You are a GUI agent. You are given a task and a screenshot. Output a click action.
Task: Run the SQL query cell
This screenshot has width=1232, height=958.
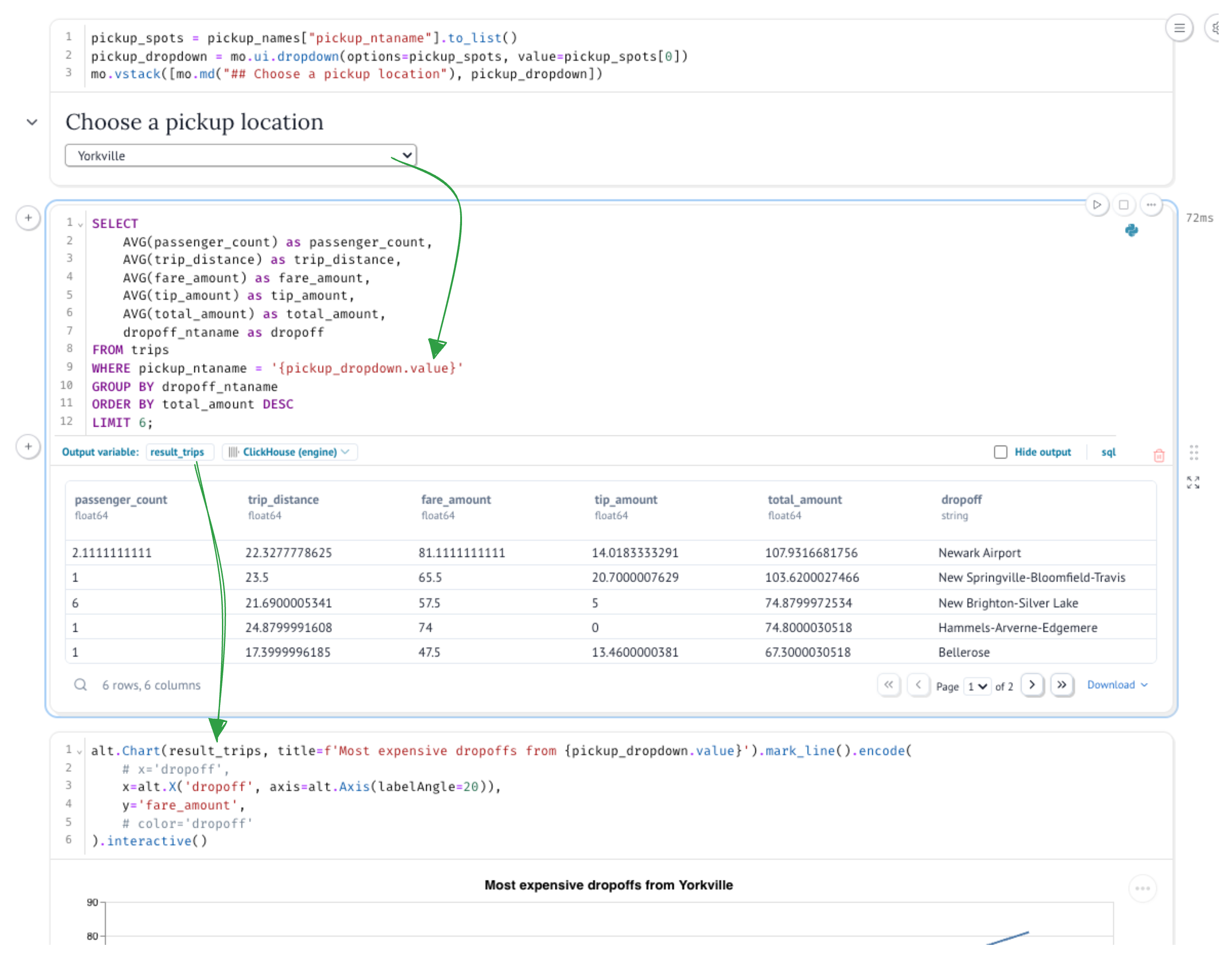click(1097, 205)
